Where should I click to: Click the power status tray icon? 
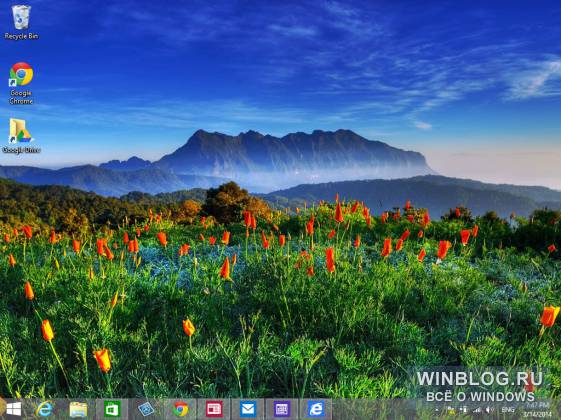464,410
